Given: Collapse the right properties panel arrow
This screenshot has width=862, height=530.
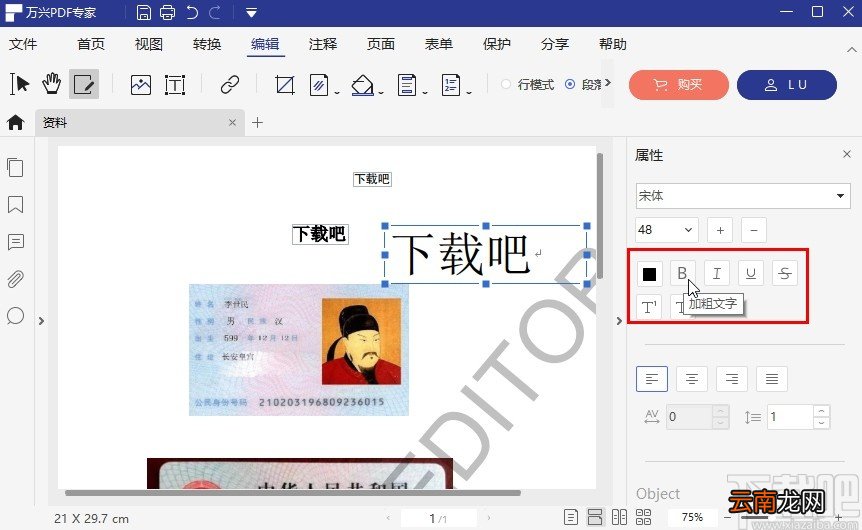Looking at the screenshot, I should [619, 321].
